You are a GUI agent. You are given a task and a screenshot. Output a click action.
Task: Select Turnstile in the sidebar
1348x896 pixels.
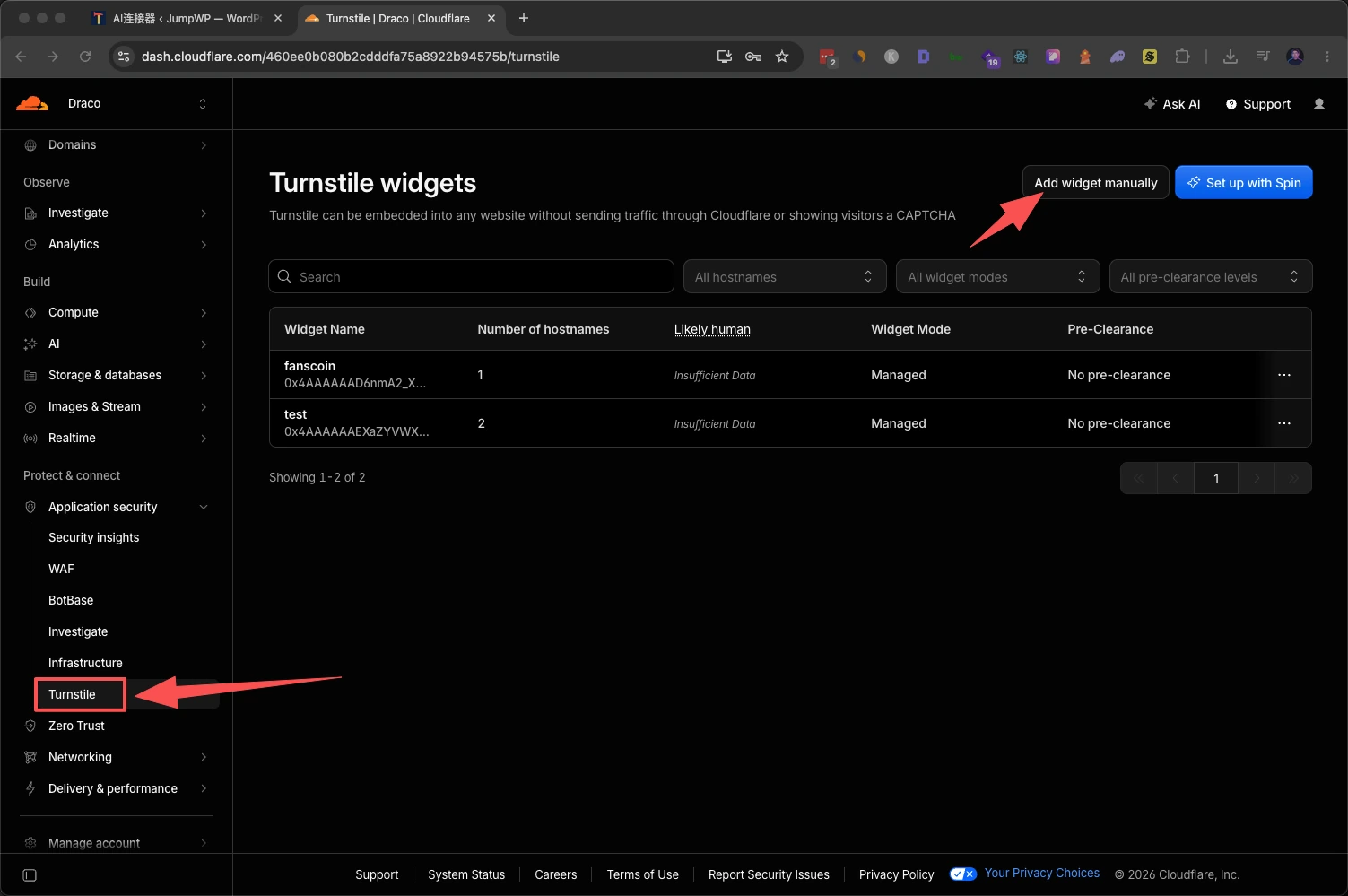click(x=72, y=695)
